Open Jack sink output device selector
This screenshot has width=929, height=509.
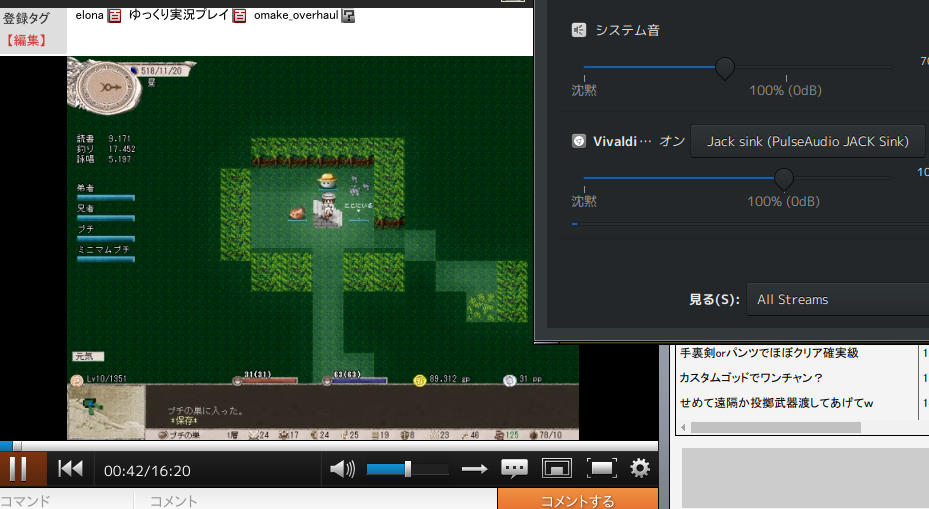[808, 141]
